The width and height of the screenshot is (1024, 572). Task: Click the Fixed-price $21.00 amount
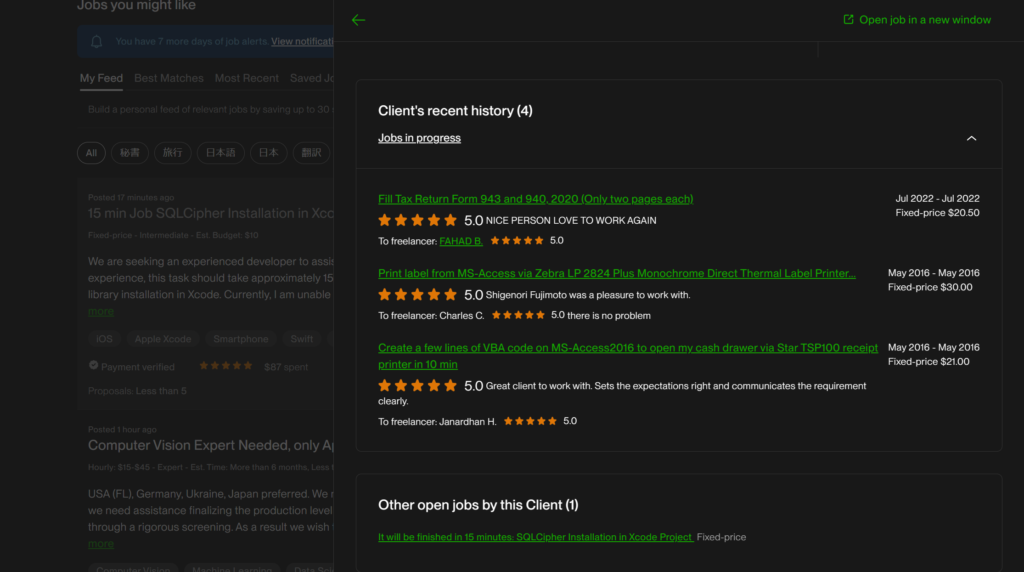point(929,362)
